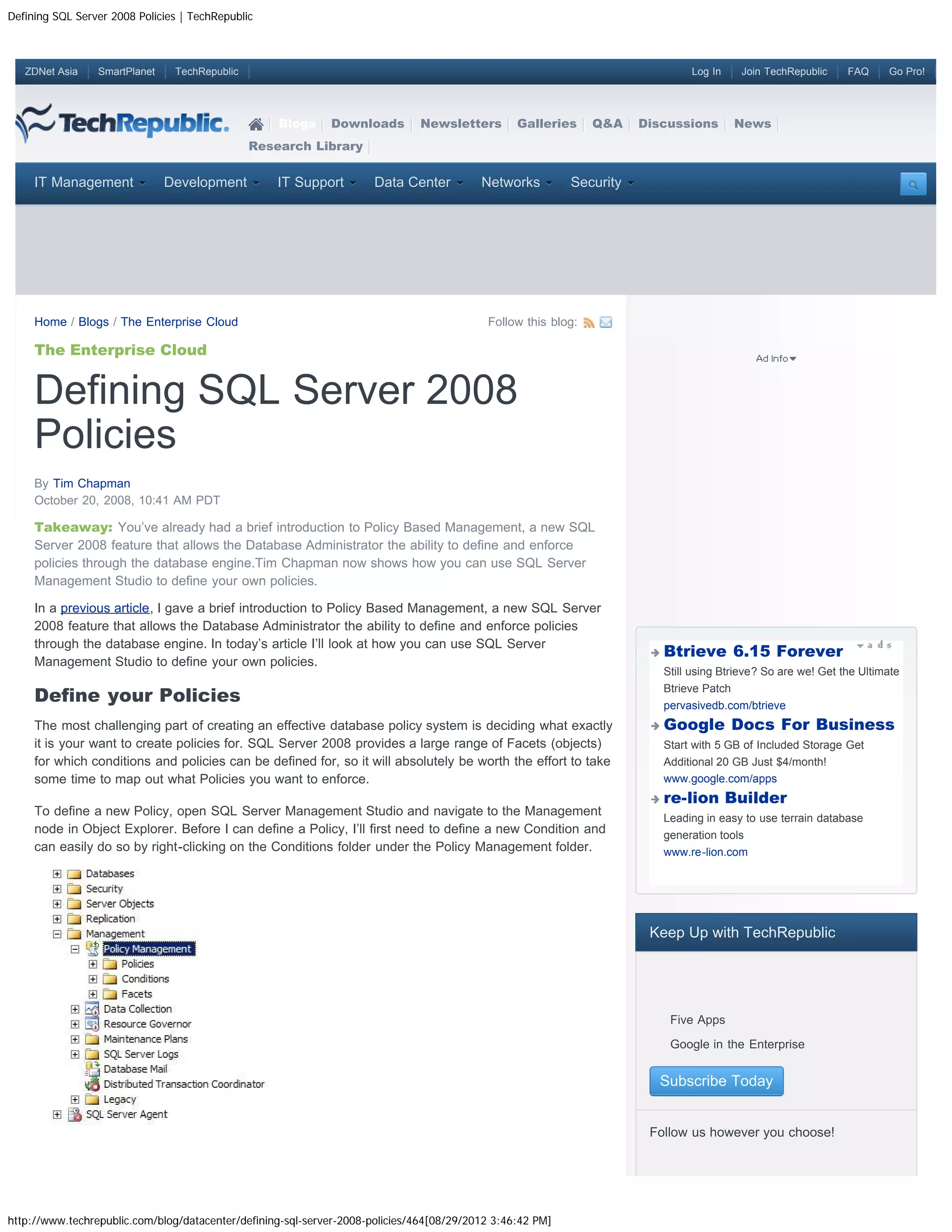Open the IT Management dropdown menu
952x1232 pixels.
click(90, 182)
